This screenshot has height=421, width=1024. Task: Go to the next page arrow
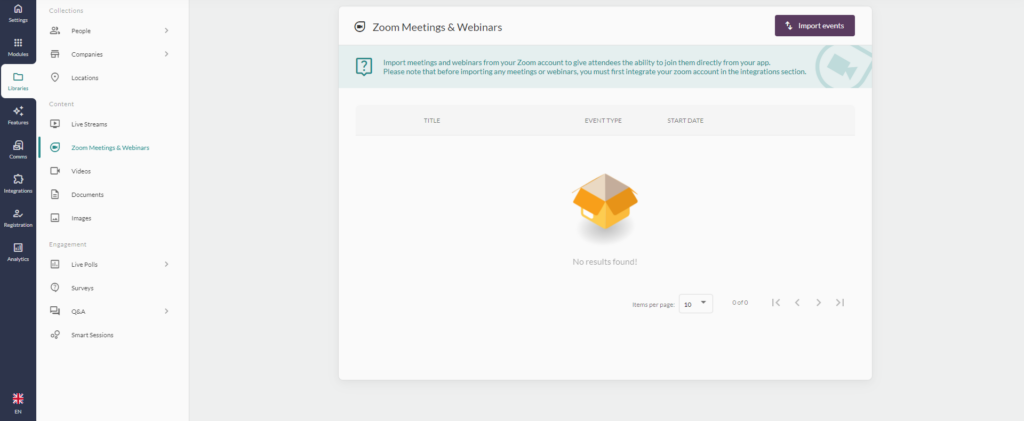point(818,302)
